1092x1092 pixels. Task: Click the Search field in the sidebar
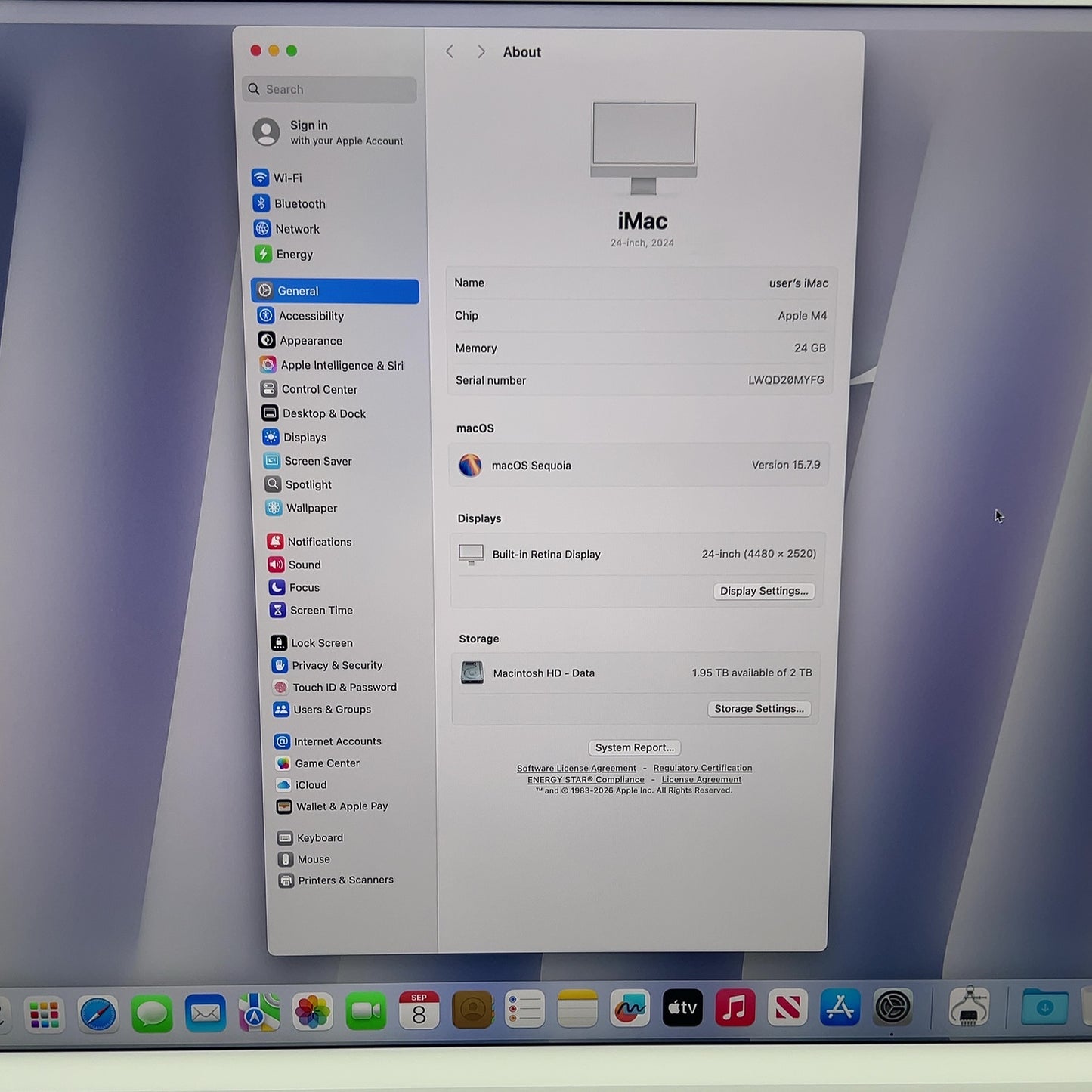(x=329, y=89)
